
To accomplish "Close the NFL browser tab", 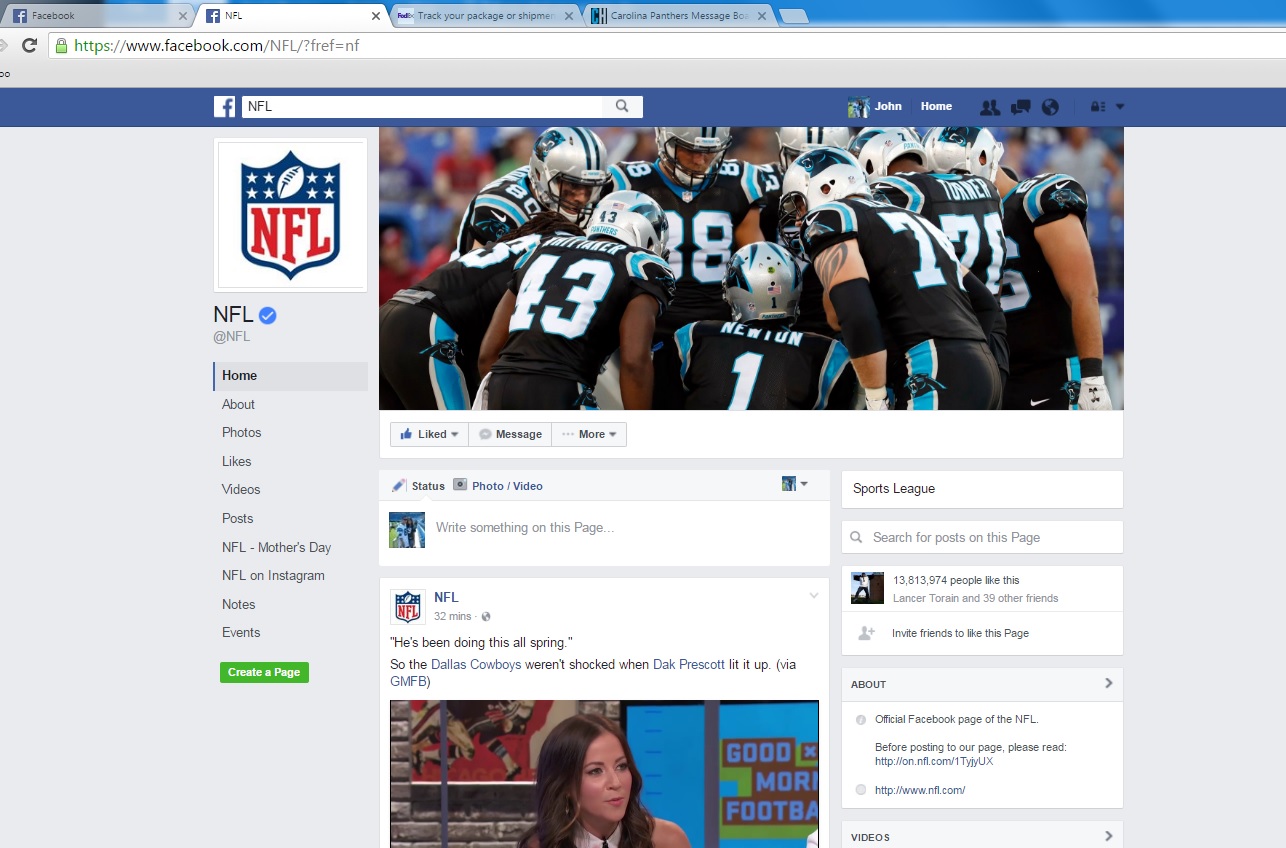I will coord(376,16).
